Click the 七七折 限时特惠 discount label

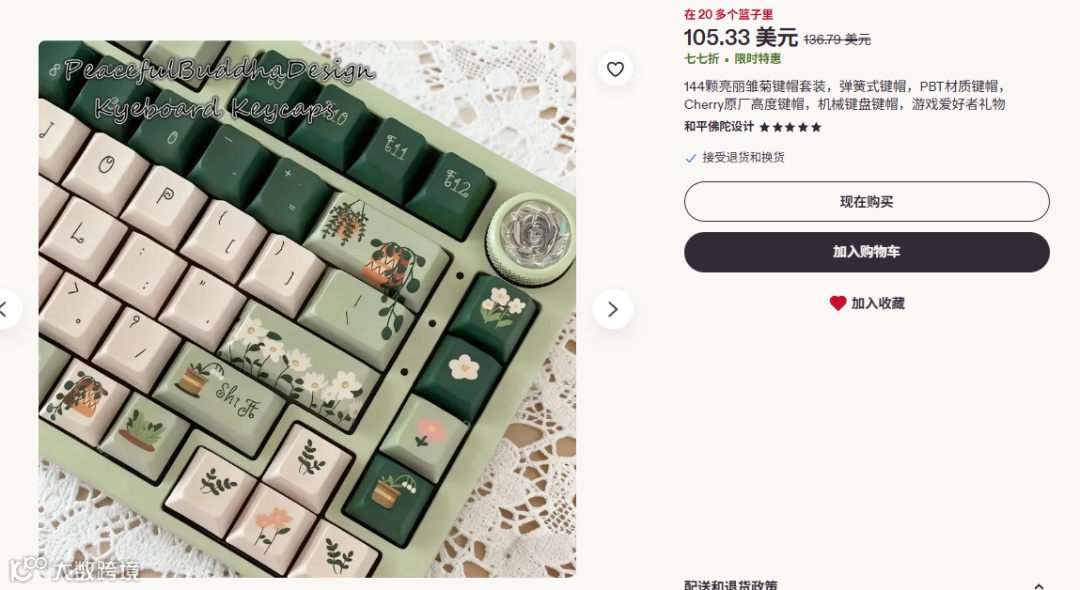[x=732, y=59]
